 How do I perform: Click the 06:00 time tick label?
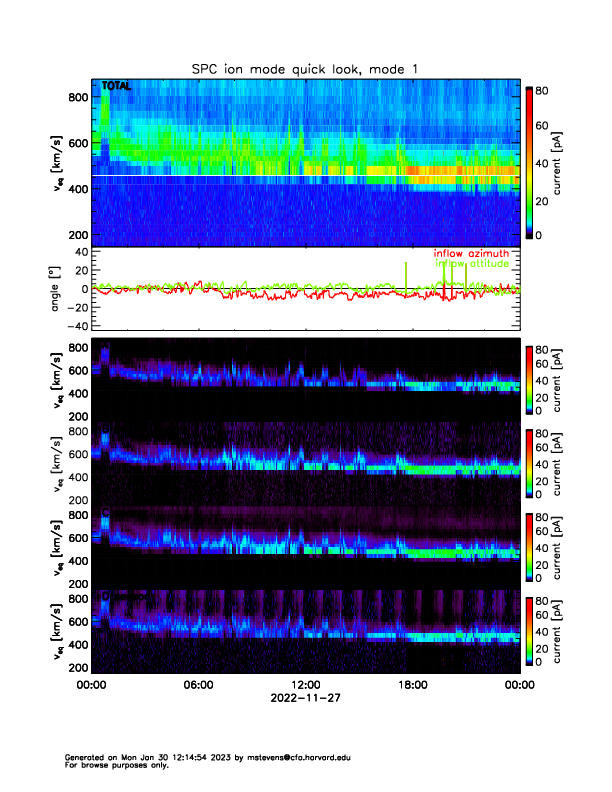point(198,685)
